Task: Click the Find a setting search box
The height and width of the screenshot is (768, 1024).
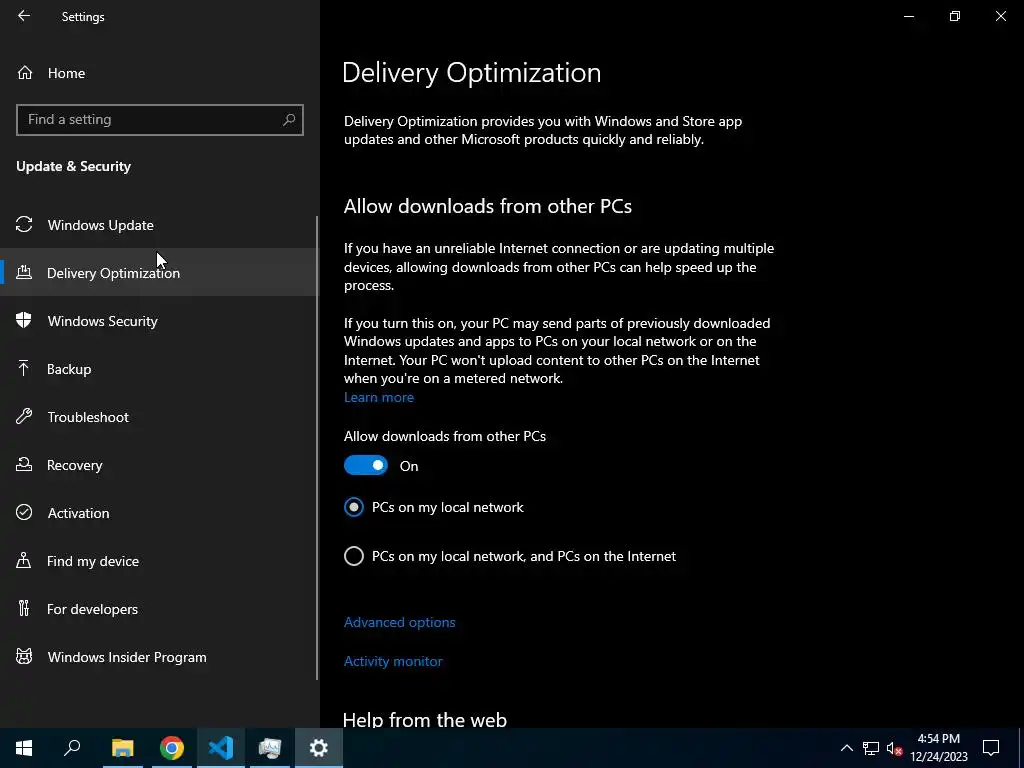Action: tap(159, 120)
